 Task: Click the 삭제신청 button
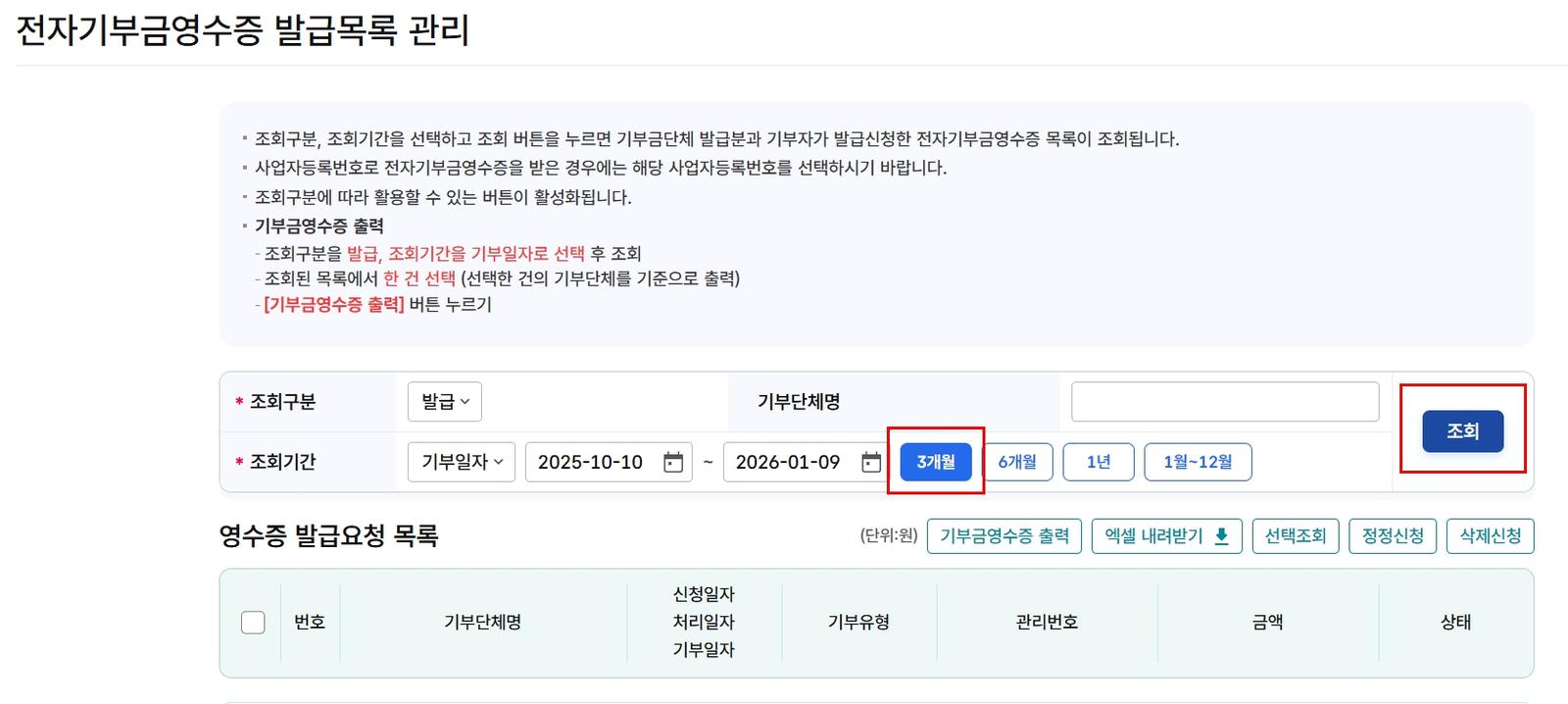pos(1491,536)
